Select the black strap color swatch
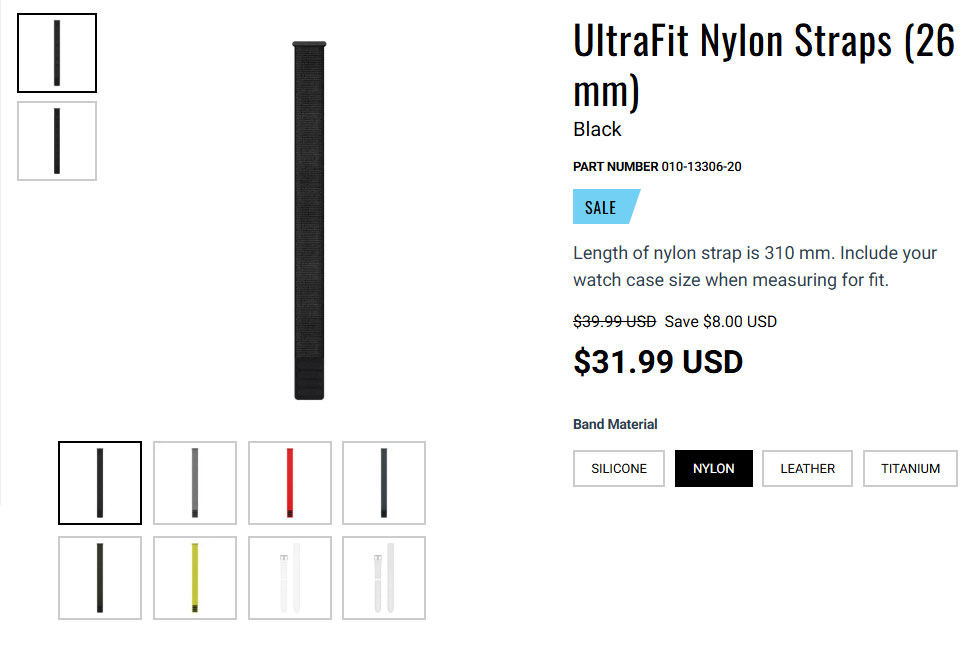This screenshot has width=975, height=645. pyautogui.click(x=100, y=483)
